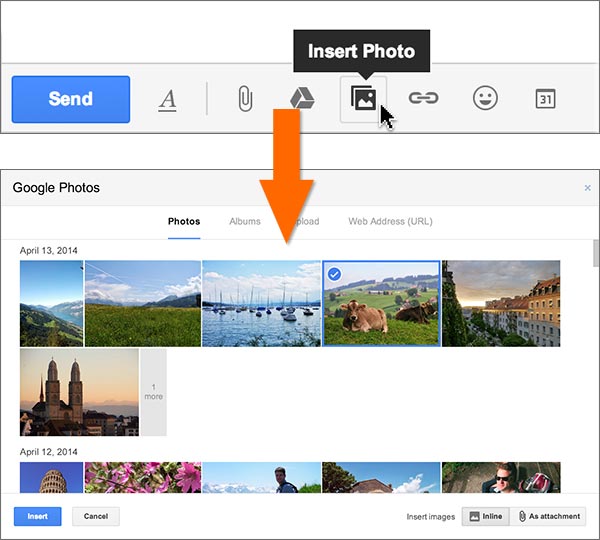Choose the Inline insert option
This screenshot has width=600, height=540.
(x=486, y=517)
